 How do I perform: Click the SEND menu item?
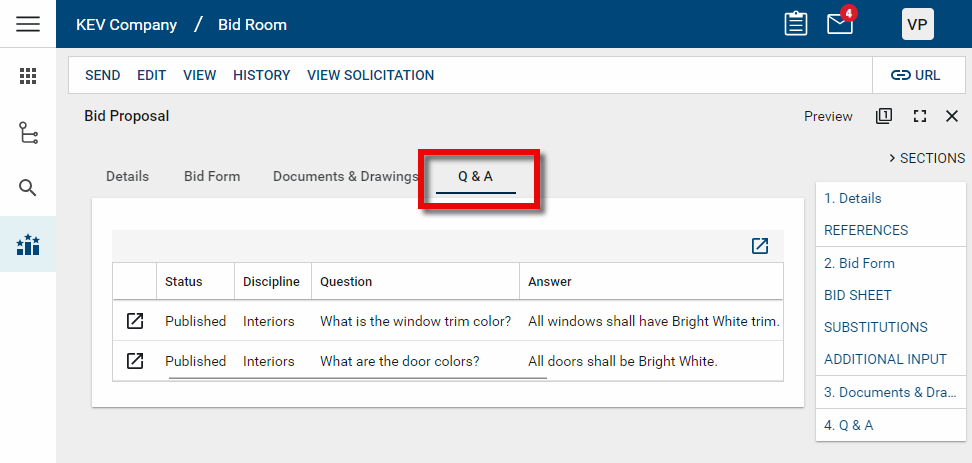point(102,75)
